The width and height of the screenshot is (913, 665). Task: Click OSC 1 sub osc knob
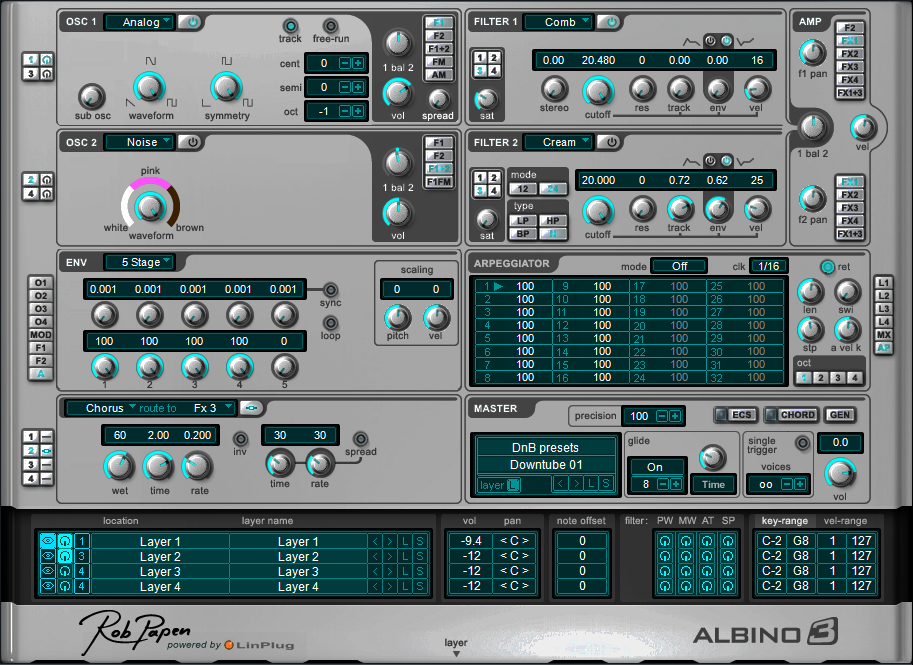tap(91, 96)
